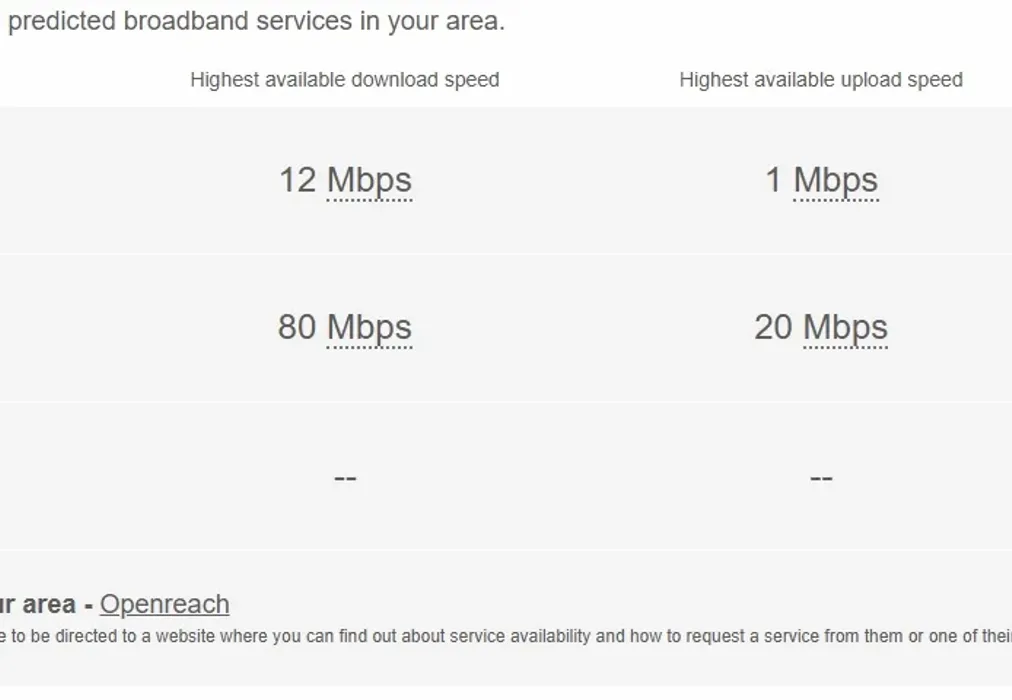Click the Mbps abbreviation beside 1 upload
The width and height of the screenshot is (1012, 700).
coord(836,181)
